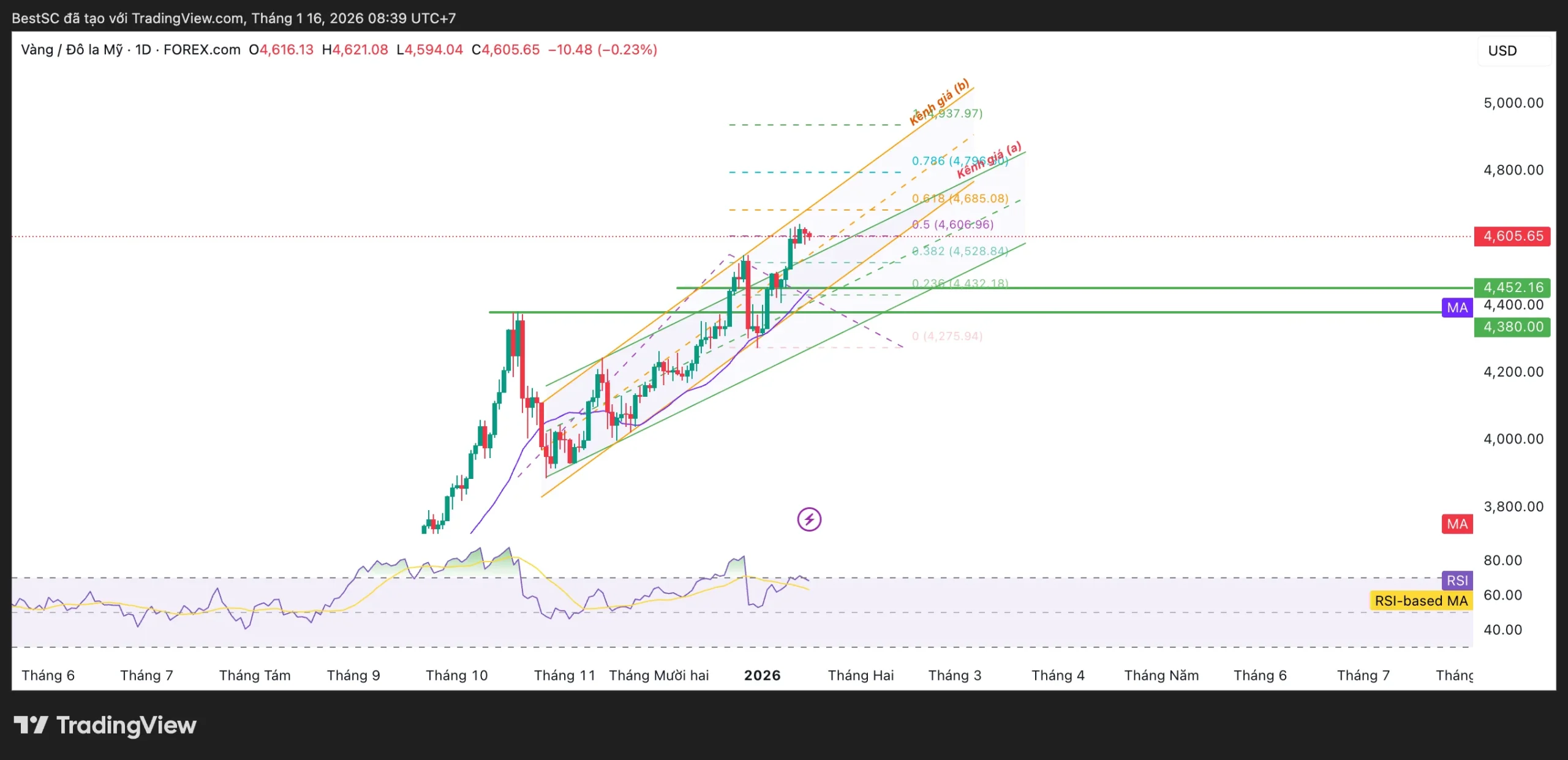
Task: Click the red 4,605.65 current price tag
Action: point(1512,236)
